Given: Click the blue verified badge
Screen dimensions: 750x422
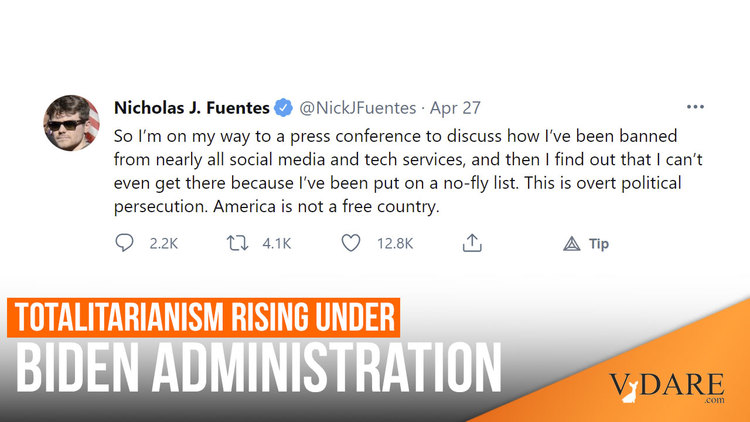Looking at the screenshot, I should click(283, 107).
